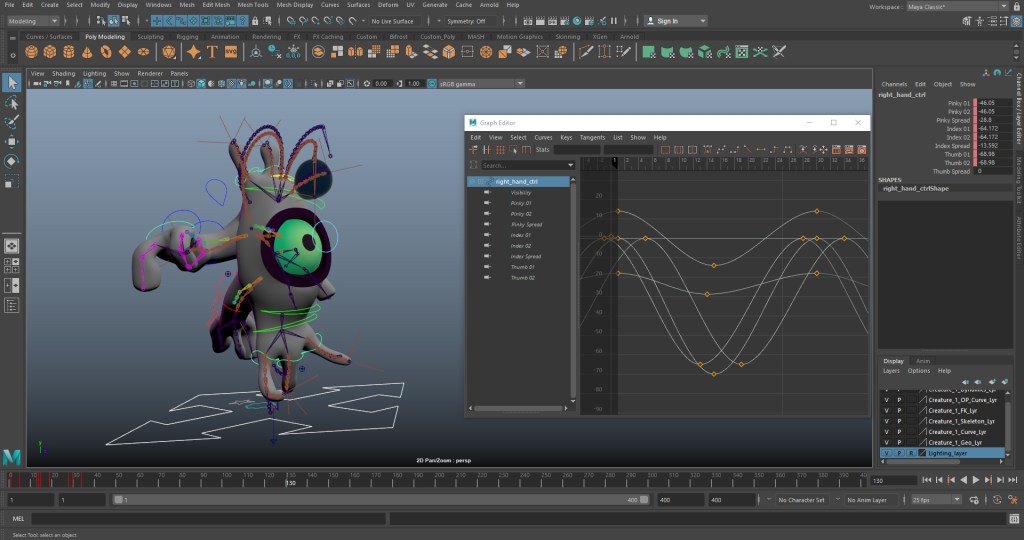Screen dimensions: 1024x540
Task: Click the polygon Type text tool icon
Action: pos(212,52)
